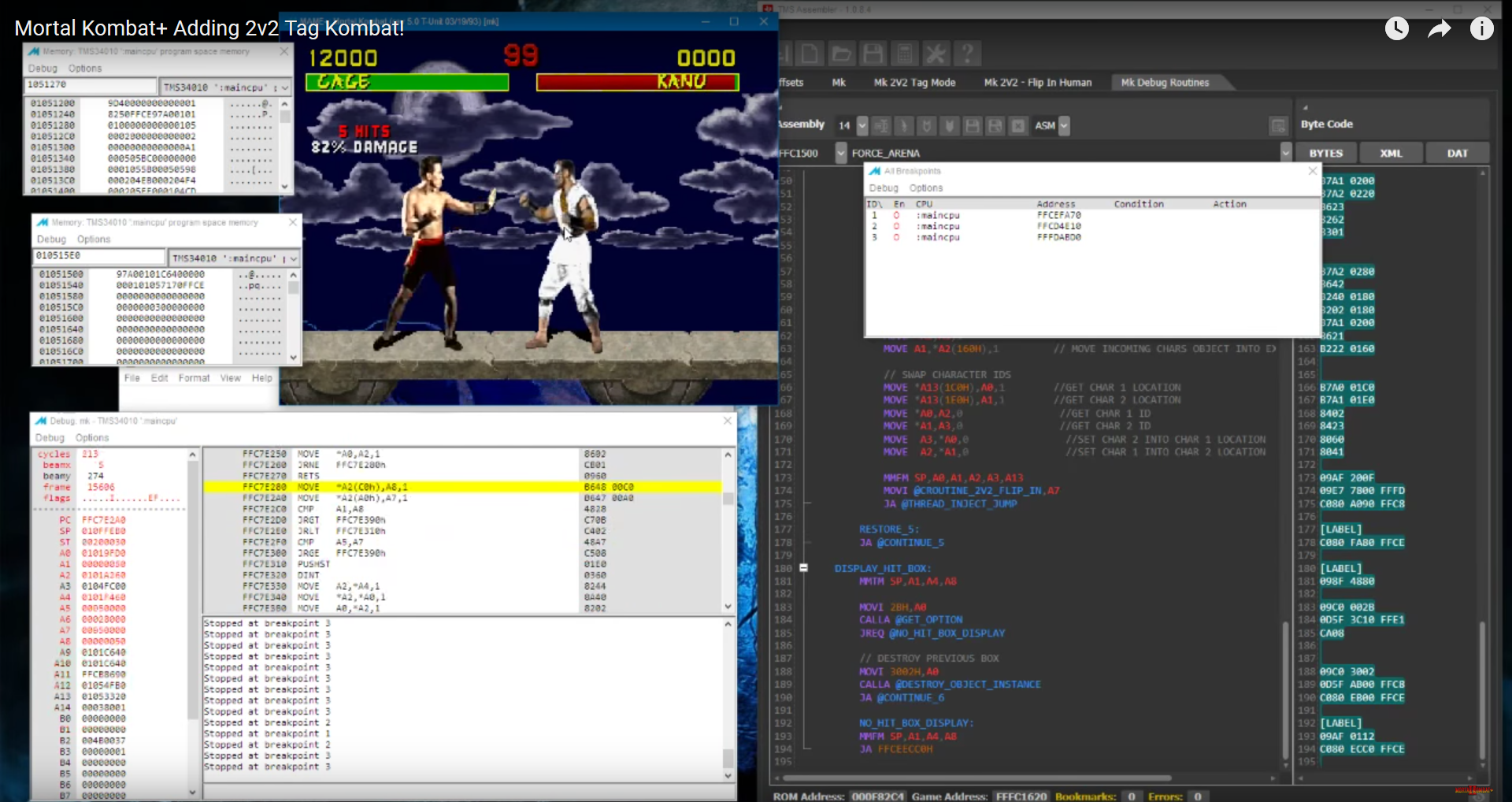
Task: Click the YouTube info icon
Action: coord(1482,29)
